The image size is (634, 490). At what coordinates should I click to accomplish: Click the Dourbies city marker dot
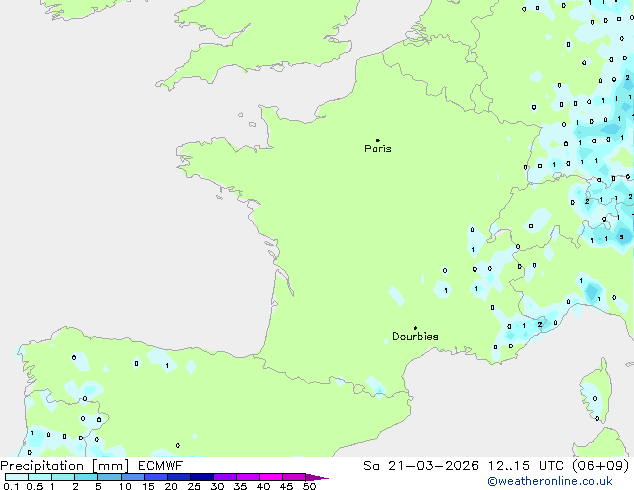(415, 328)
